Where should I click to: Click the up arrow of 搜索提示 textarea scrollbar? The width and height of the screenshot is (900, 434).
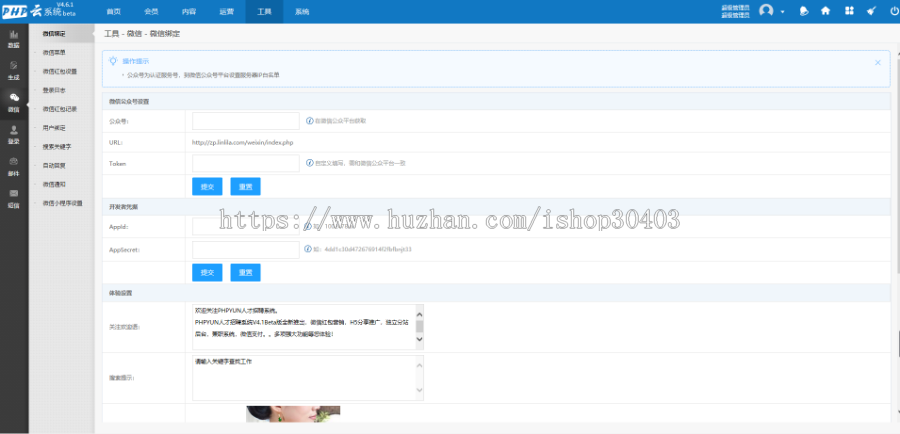click(420, 365)
